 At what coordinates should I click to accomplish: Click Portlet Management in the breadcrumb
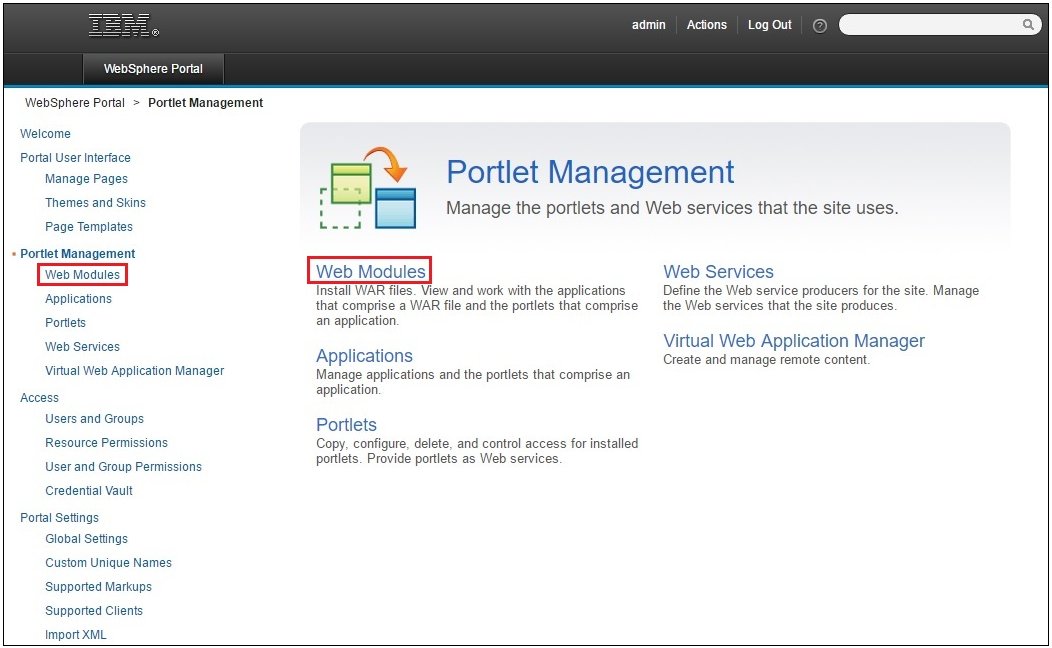coord(205,103)
